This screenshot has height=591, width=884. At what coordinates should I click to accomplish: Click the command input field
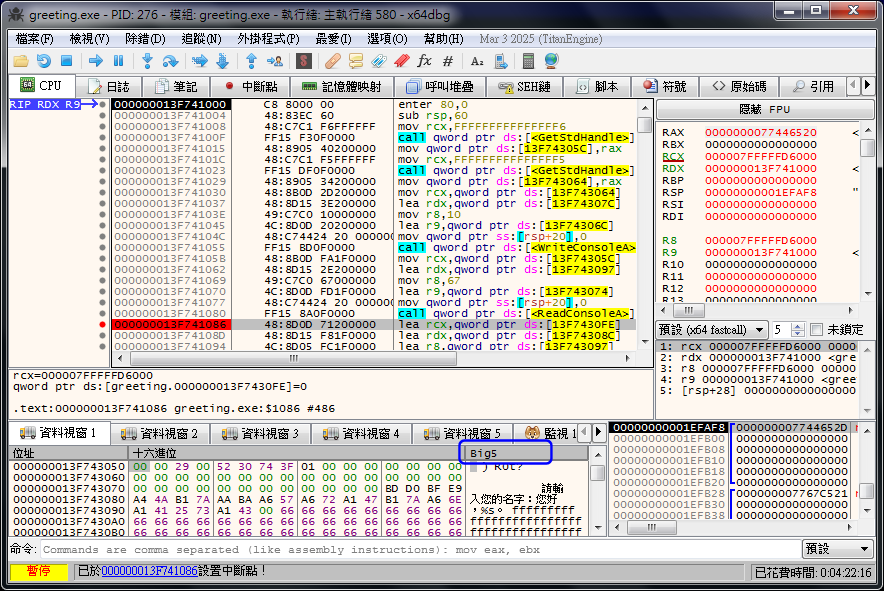pos(420,549)
